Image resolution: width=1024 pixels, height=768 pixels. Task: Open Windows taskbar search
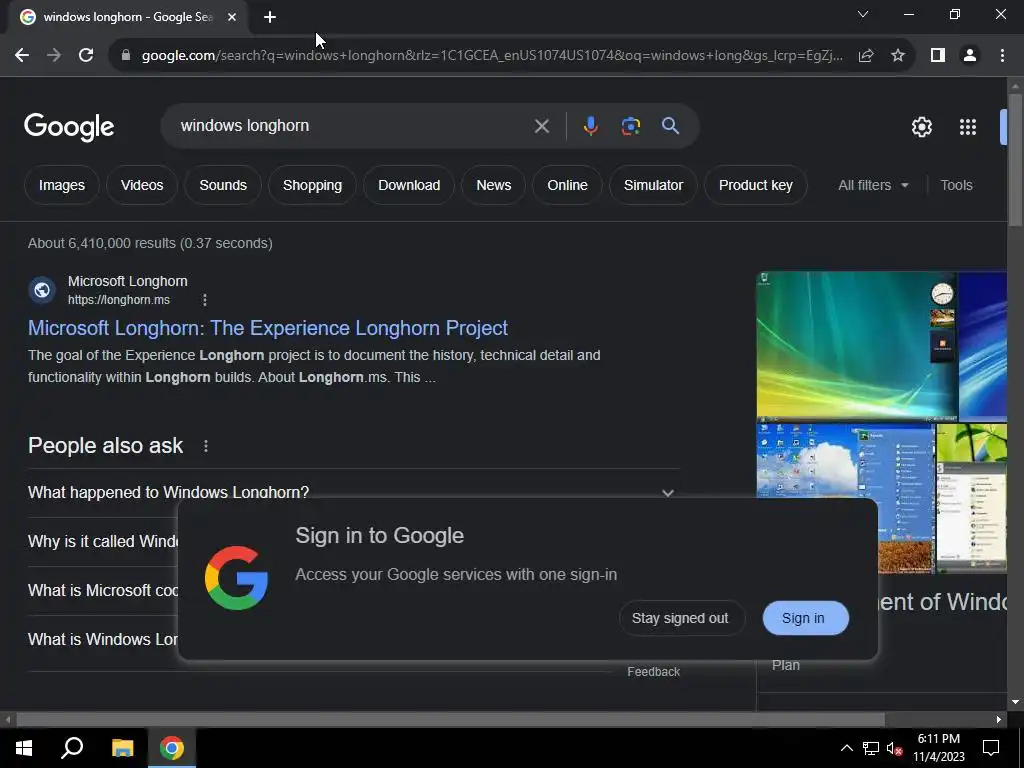pos(72,748)
